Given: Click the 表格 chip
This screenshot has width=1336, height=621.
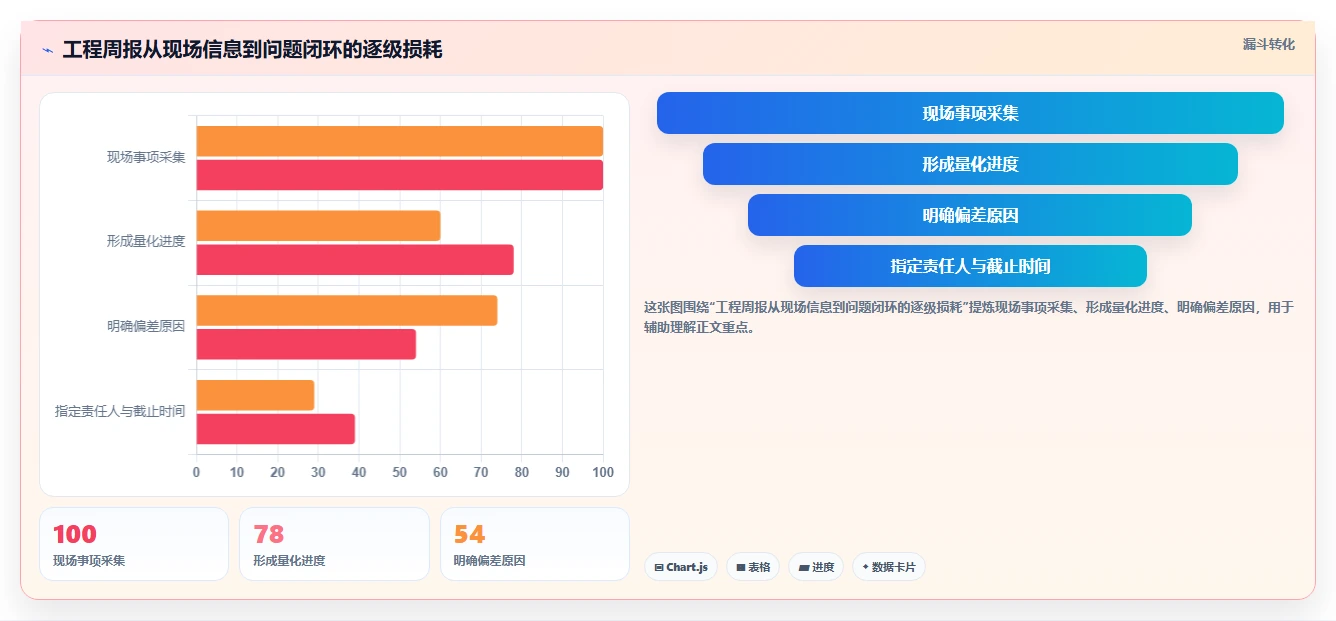Looking at the screenshot, I should (x=753, y=567).
